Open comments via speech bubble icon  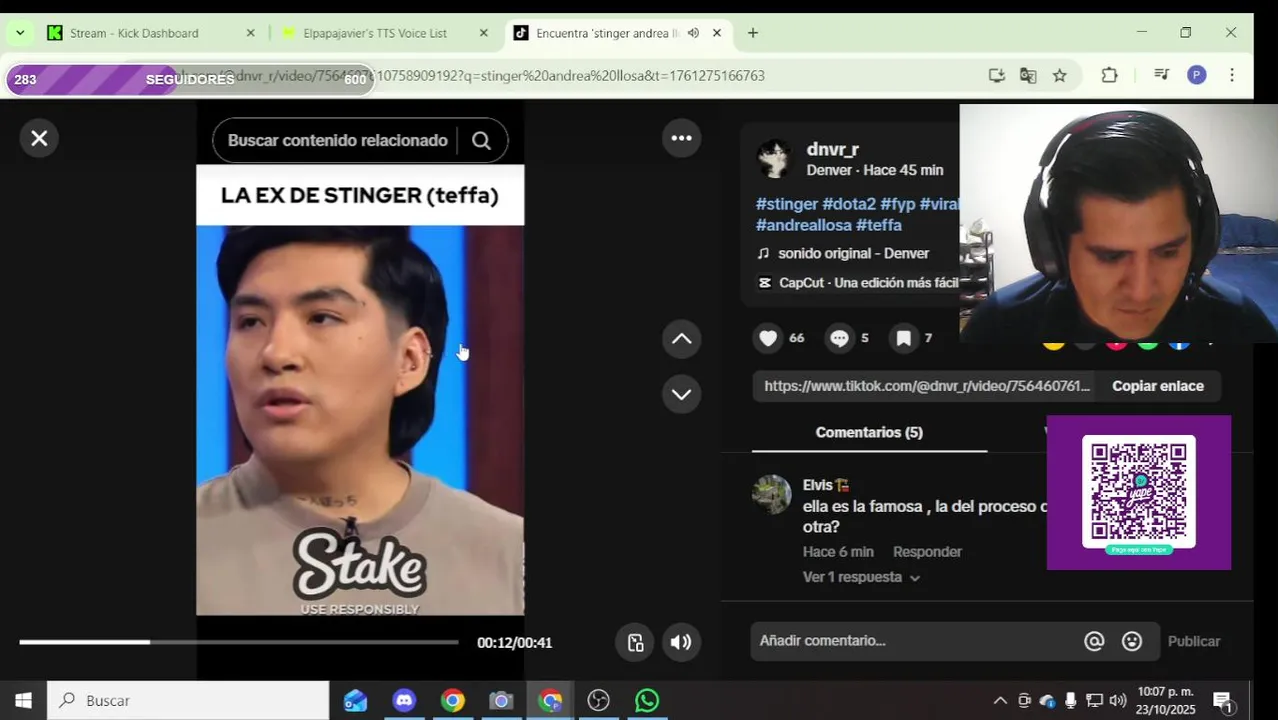click(x=839, y=338)
